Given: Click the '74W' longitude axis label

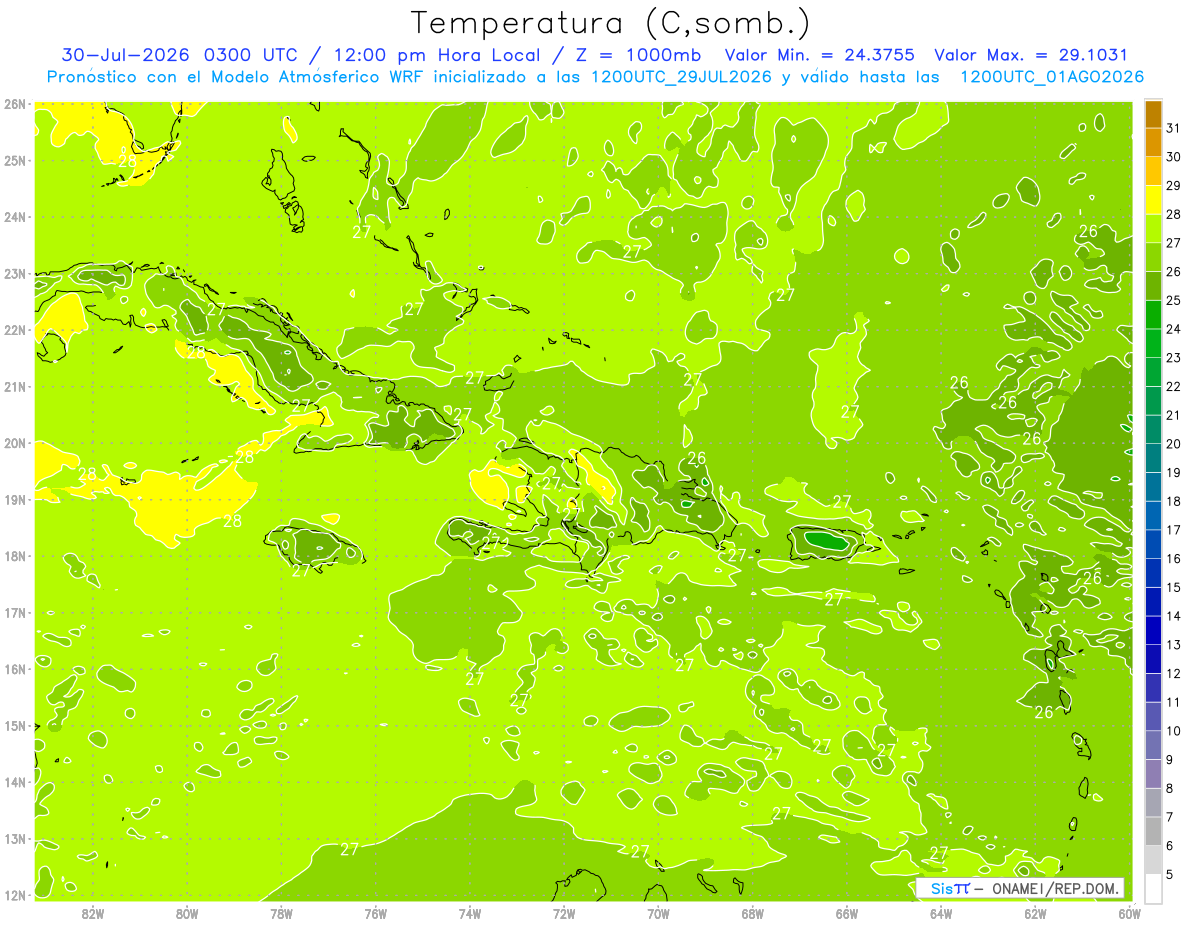Looking at the screenshot, I should tap(470, 913).
